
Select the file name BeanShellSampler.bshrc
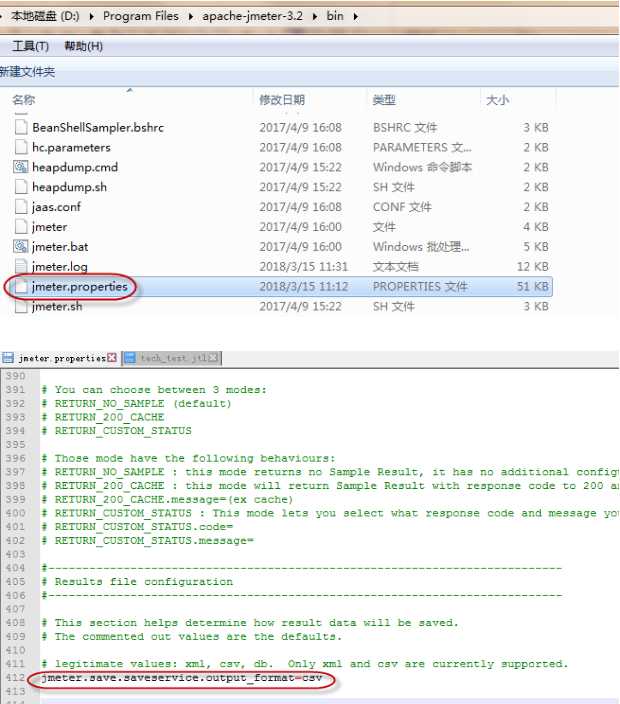[98, 128]
